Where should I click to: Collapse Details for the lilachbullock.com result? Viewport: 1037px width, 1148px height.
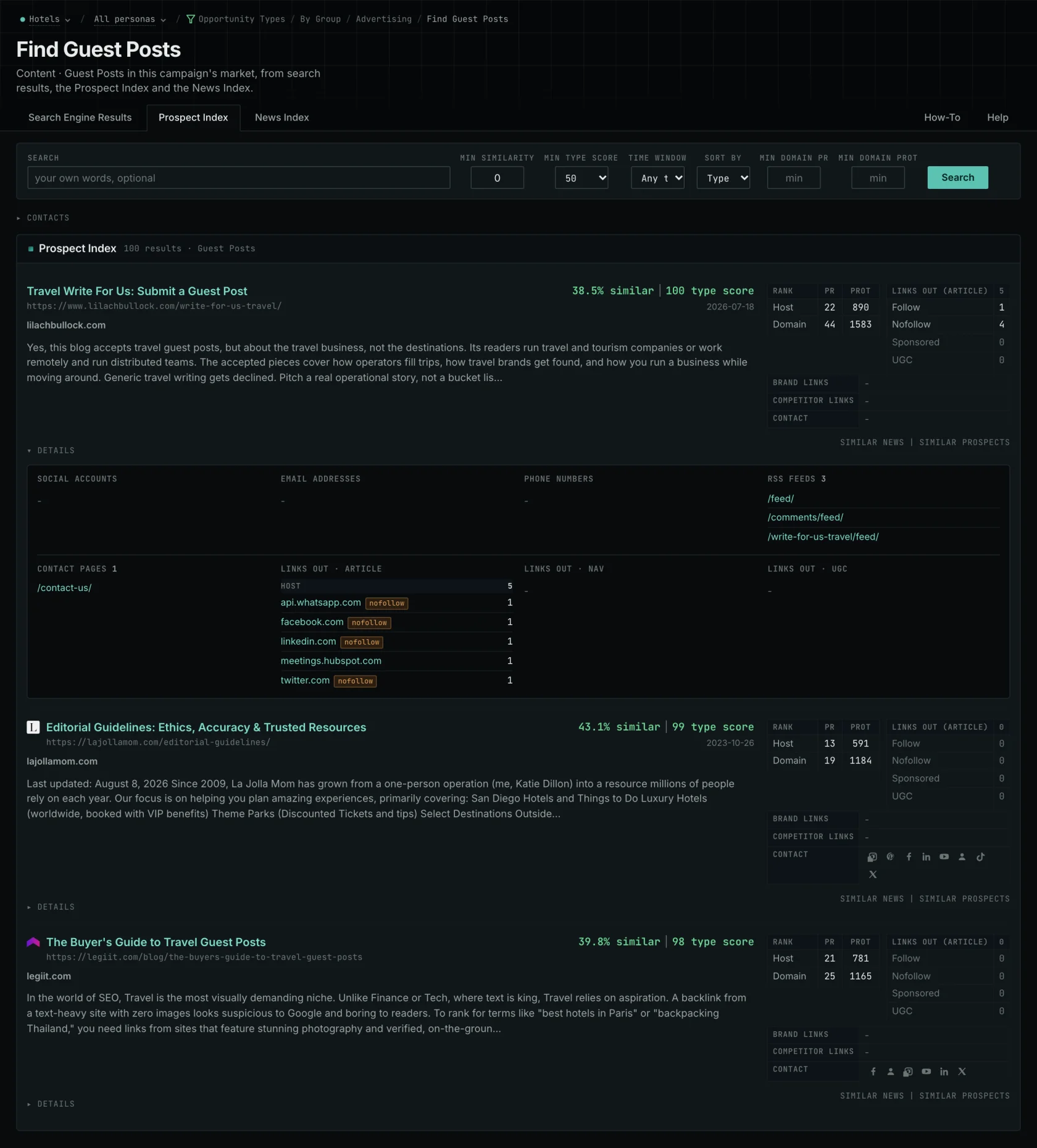[51, 451]
